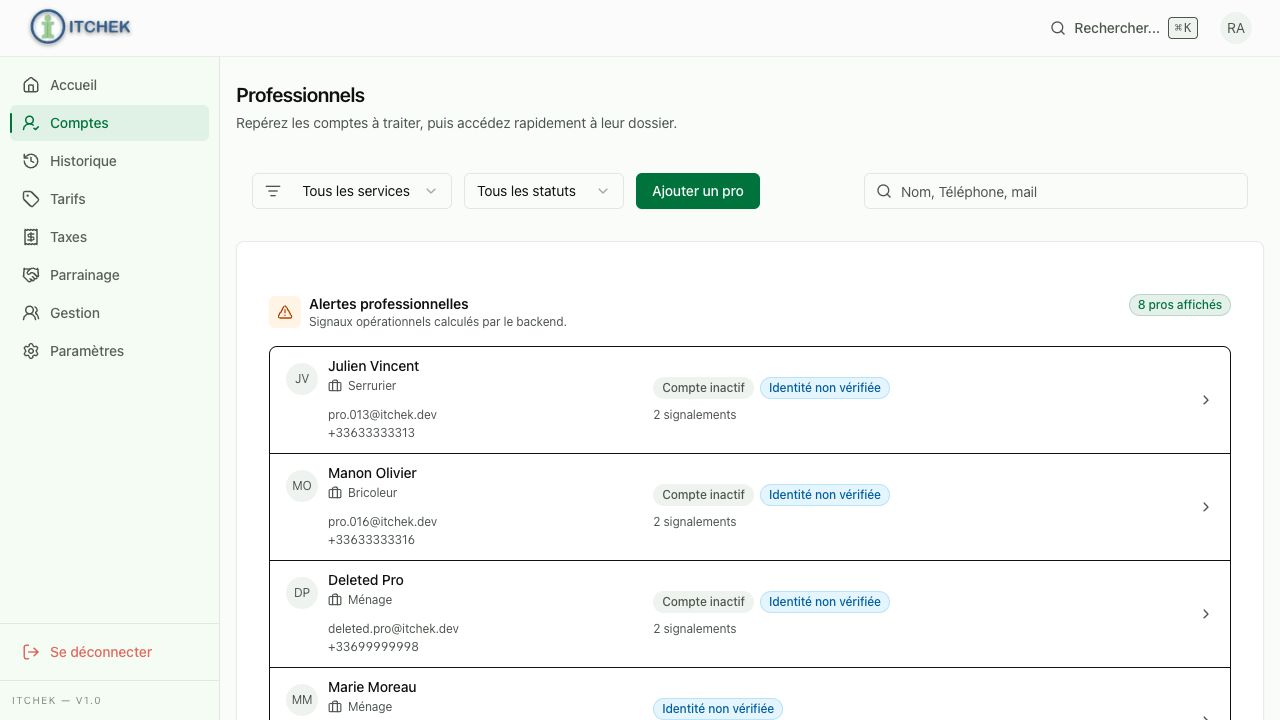This screenshot has height=720, width=1280.
Task: Click Compte inactif tag for Manon Olivier
Action: [x=704, y=495]
